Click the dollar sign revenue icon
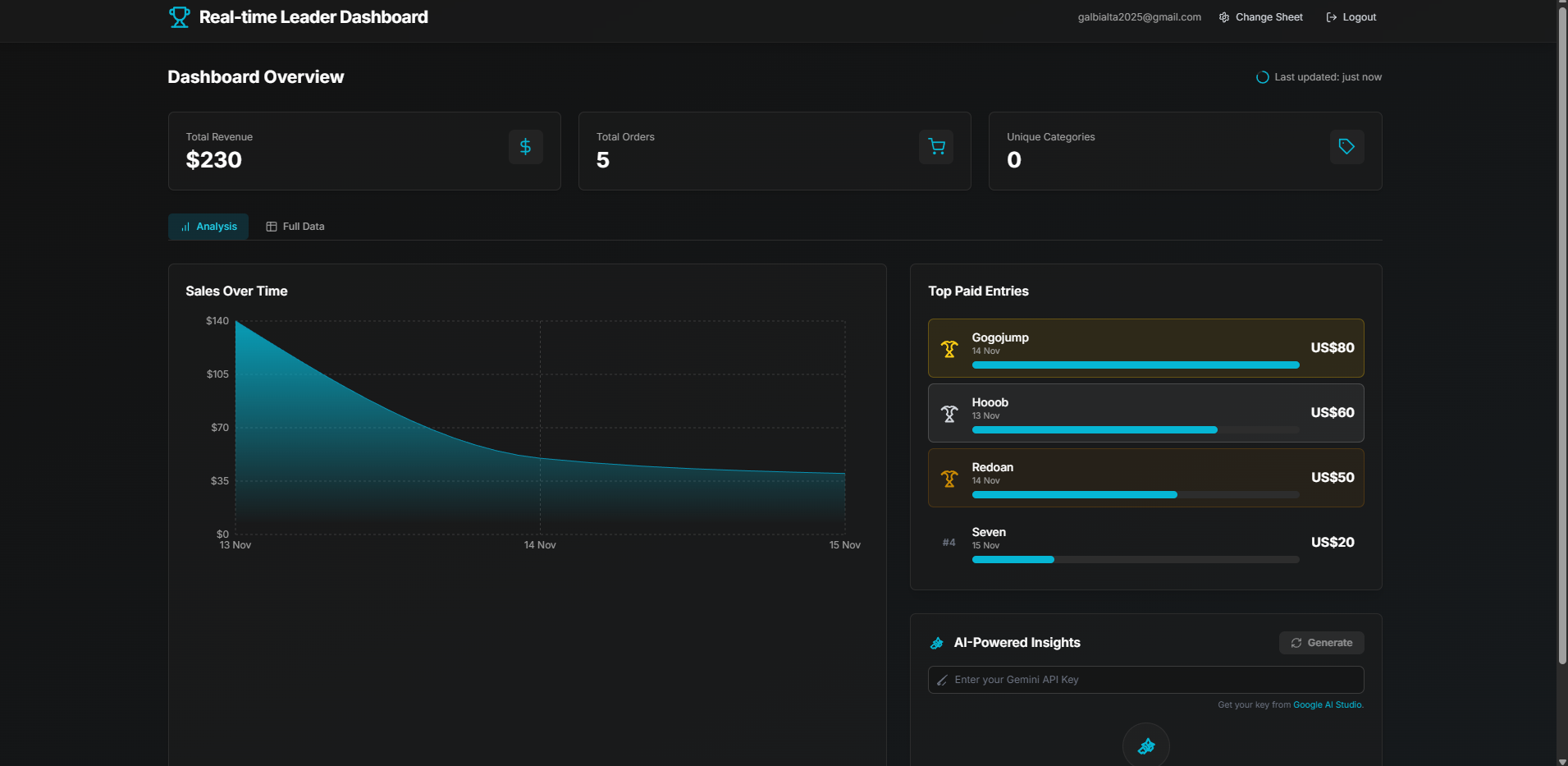 click(x=525, y=147)
